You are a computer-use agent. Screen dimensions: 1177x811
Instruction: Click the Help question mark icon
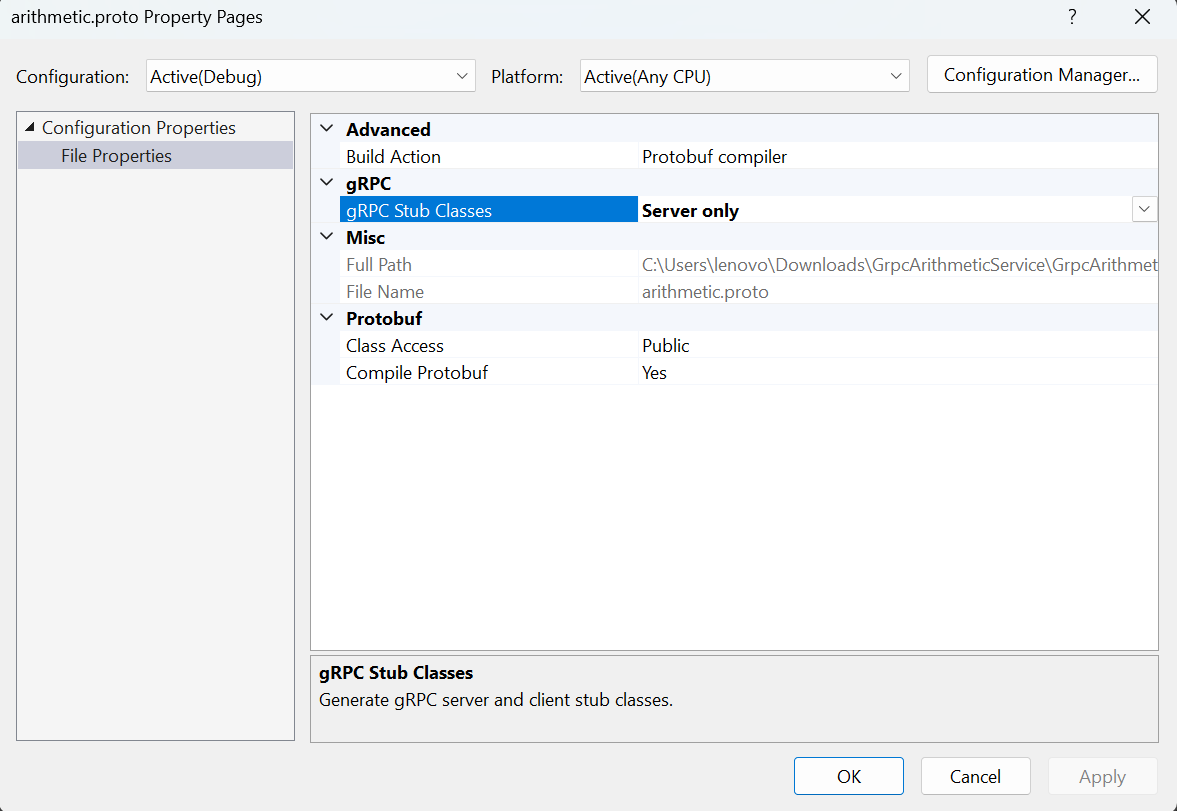click(1072, 17)
